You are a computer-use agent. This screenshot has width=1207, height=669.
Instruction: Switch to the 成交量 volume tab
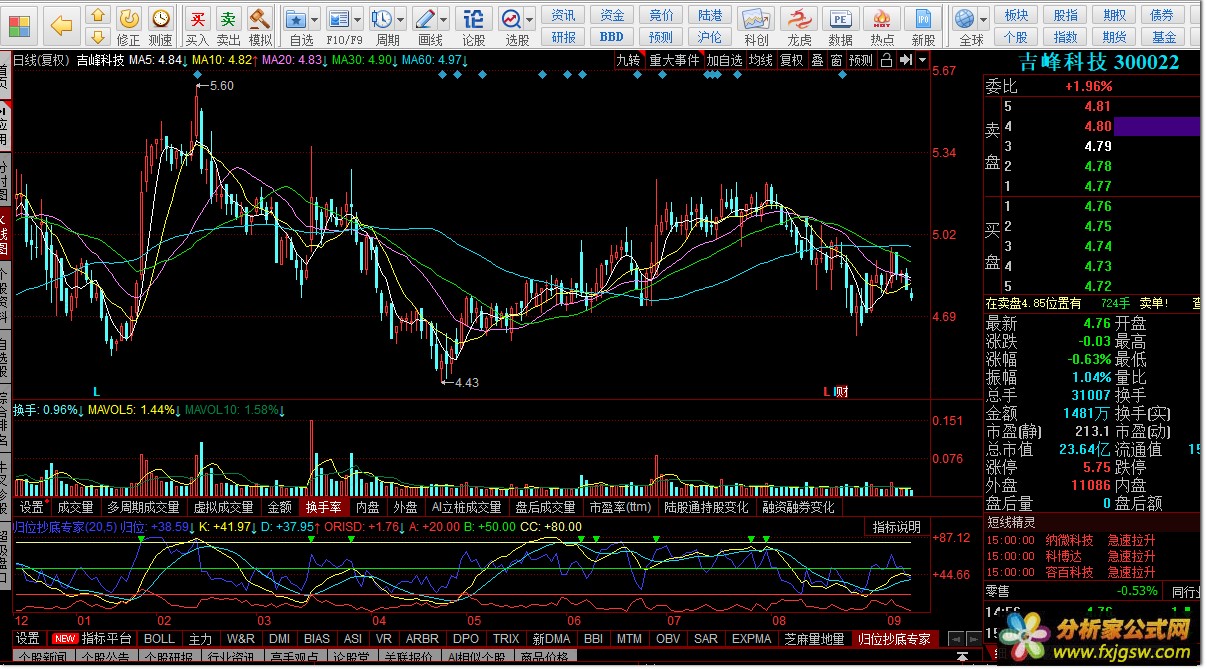coord(74,507)
